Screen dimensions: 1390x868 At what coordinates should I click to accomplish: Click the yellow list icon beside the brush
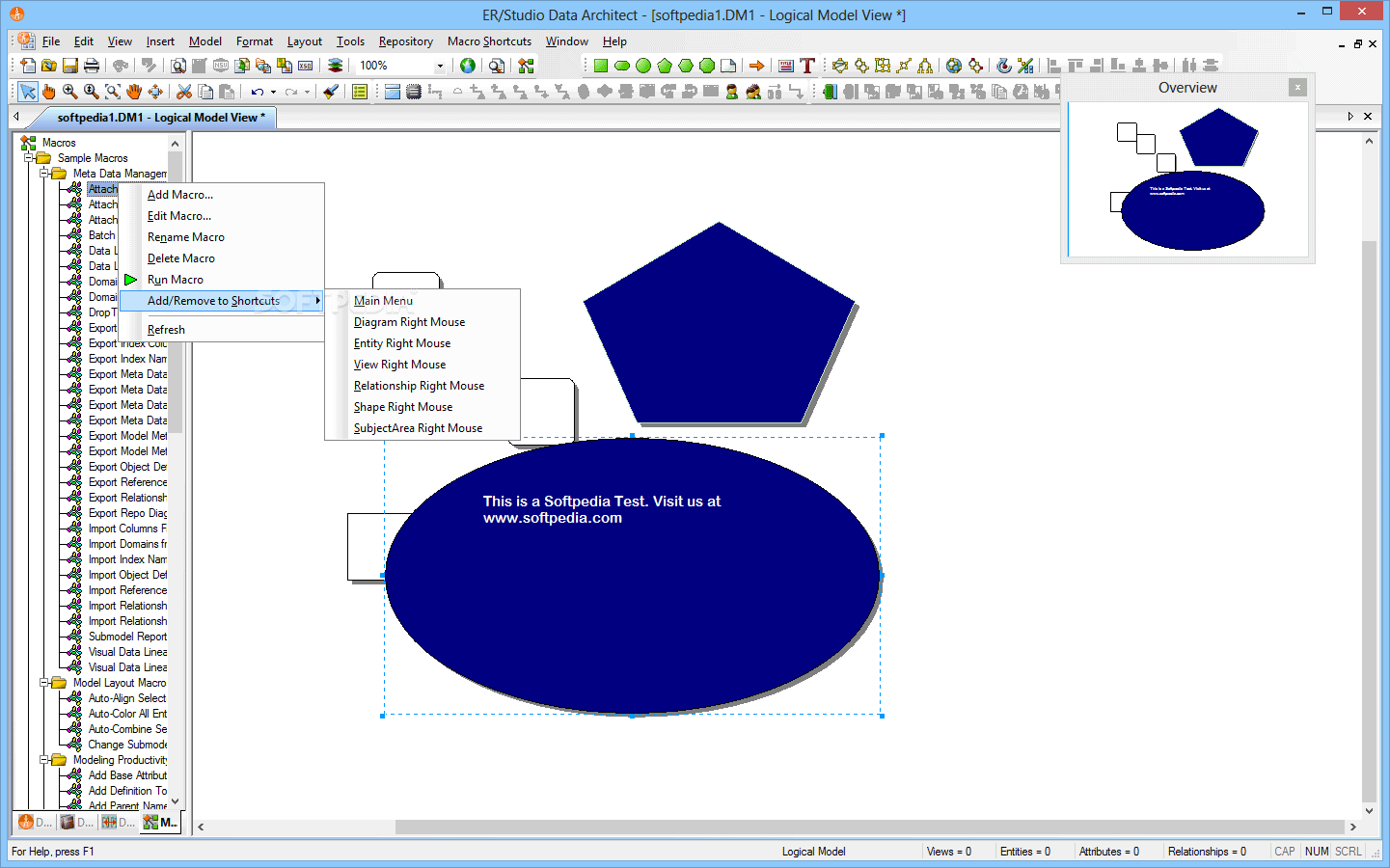(360, 92)
